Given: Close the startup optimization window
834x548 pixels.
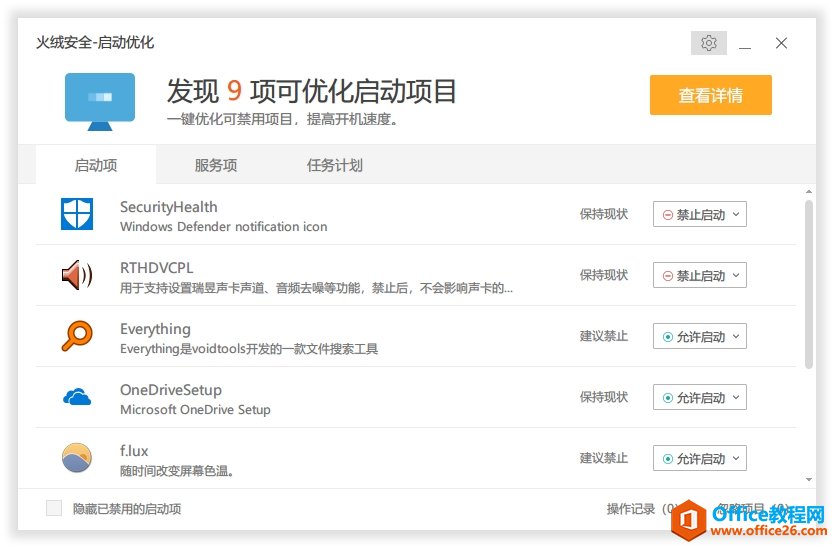Looking at the screenshot, I should 781,43.
